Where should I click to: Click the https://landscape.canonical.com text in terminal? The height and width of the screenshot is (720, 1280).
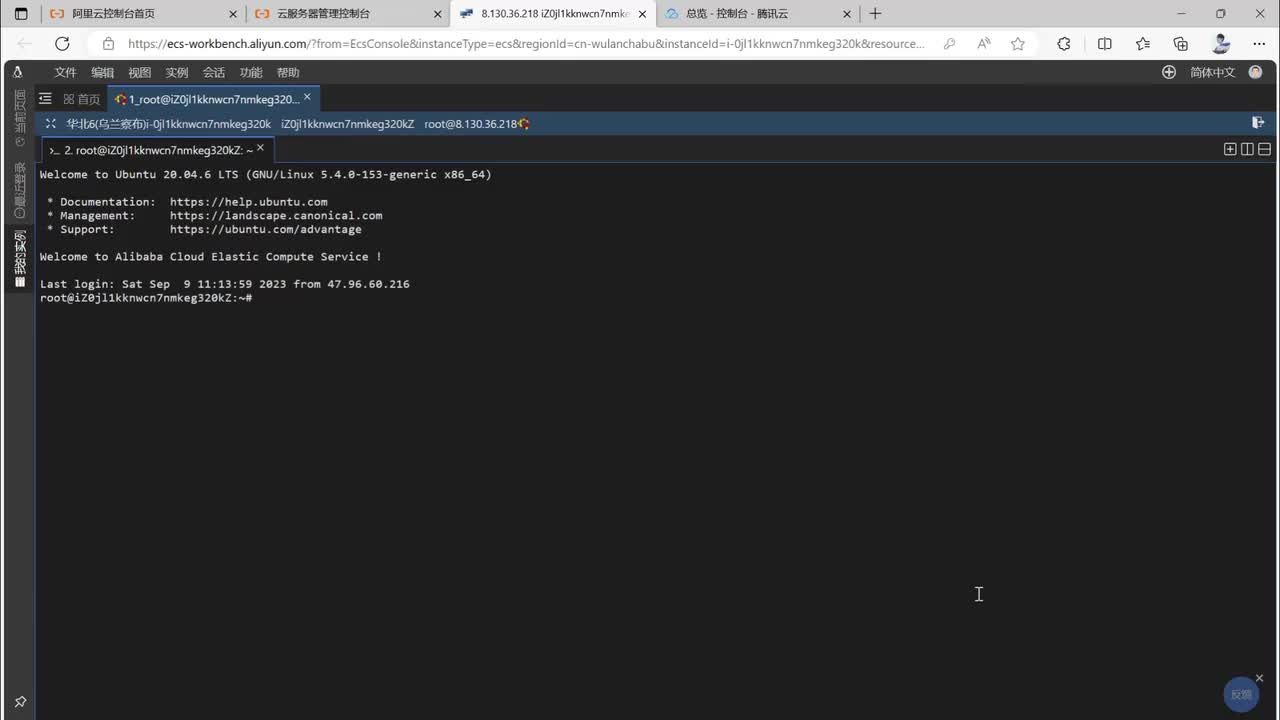tap(276, 216)
